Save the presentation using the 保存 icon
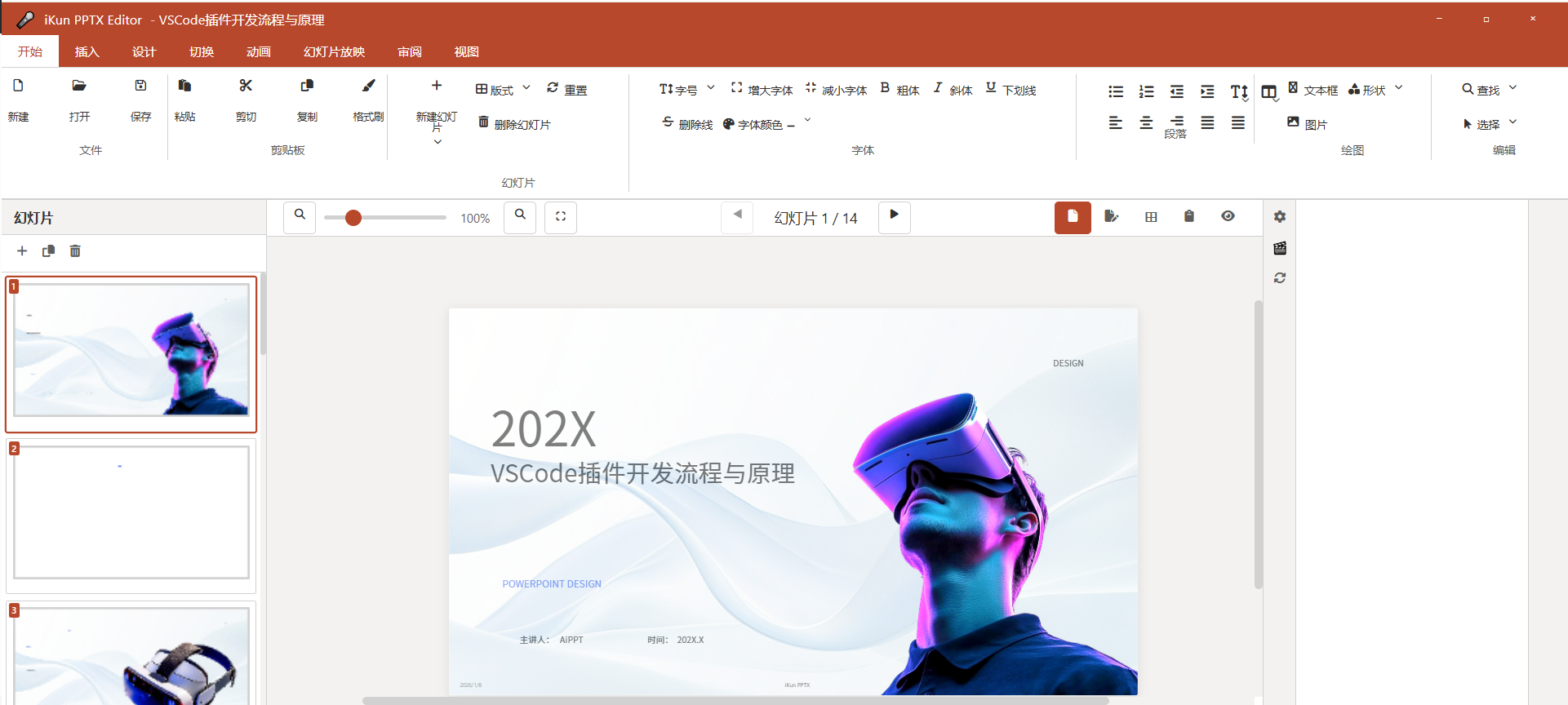Viewport: 1568px width, 705px height. pos(140,86)
